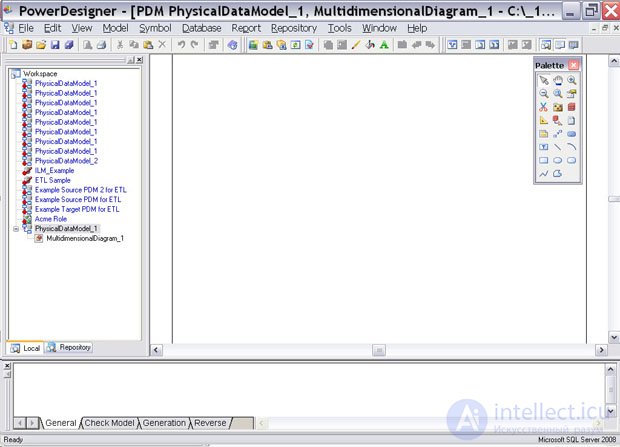This screenshot has height=447, width=620.
Task: Select the yellow note tool in the Palette
Action: pyautogui.click(x=544, y=134)
